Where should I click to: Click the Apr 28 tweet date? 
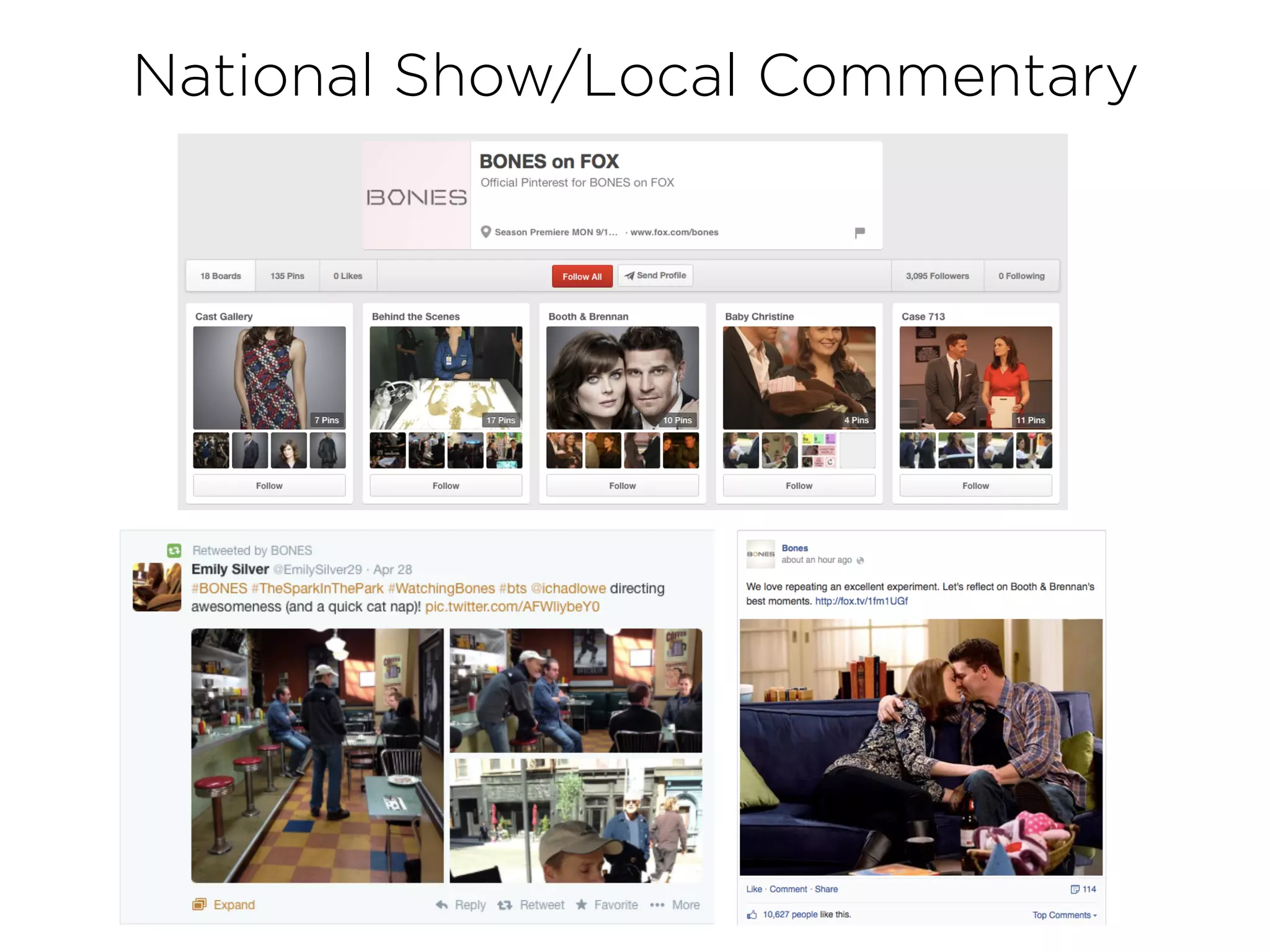point(393,570)
